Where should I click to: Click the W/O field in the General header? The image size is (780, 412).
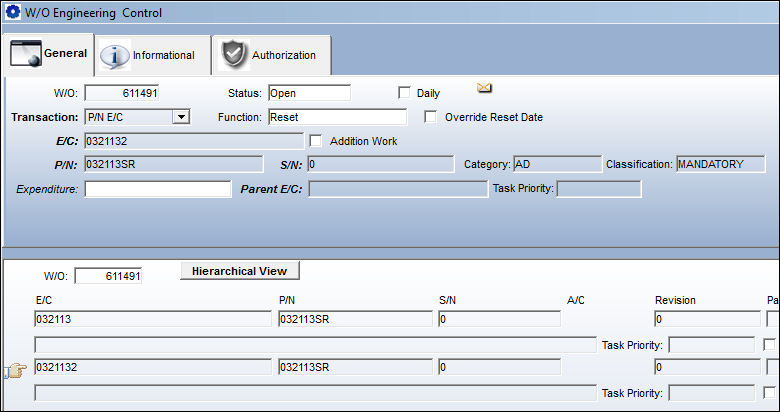tap(122, 93)
